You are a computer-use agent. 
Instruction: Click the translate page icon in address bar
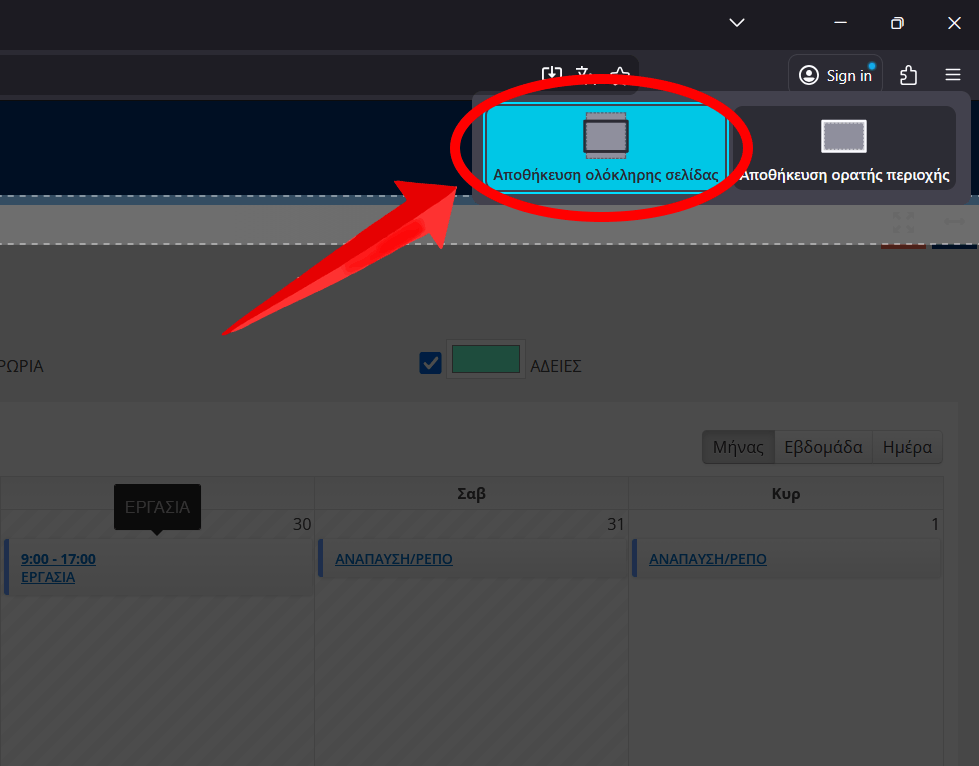point(585,75)
